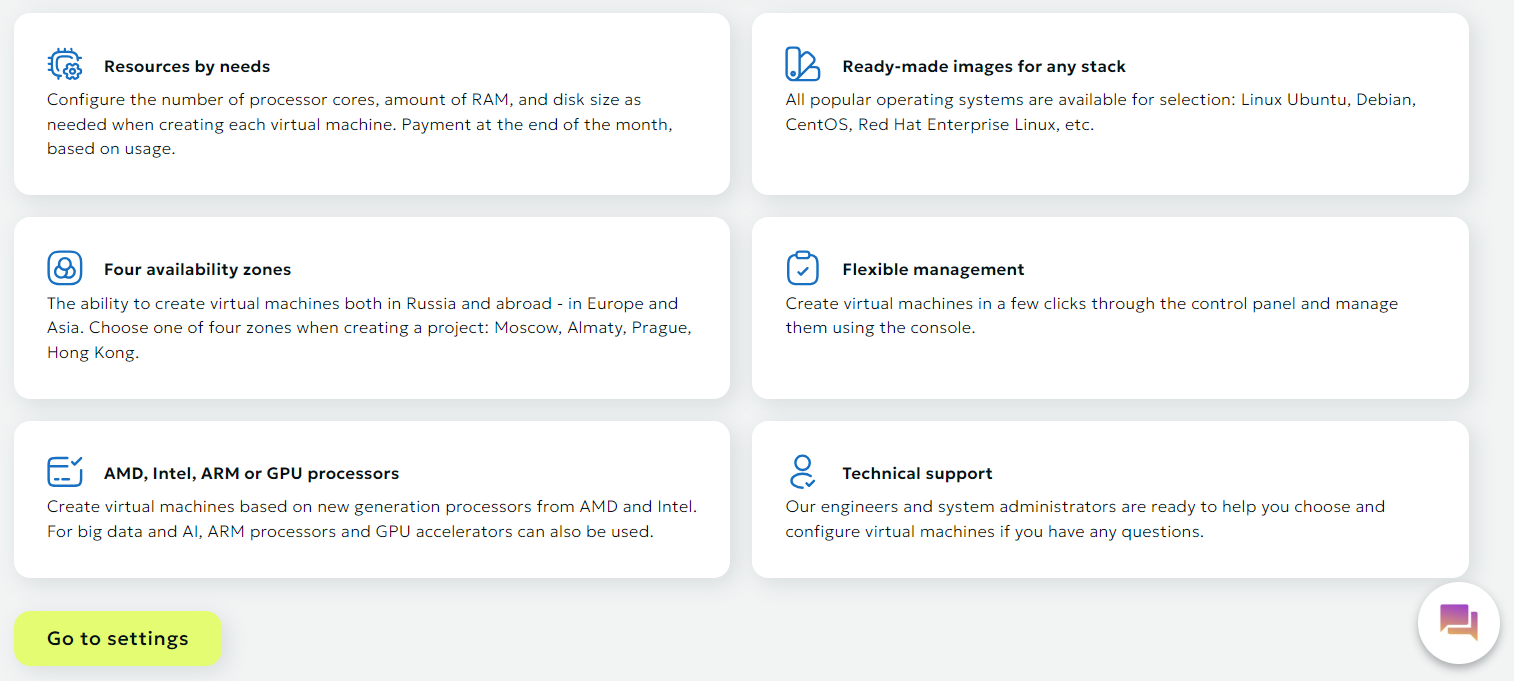Click the Resources by needs heading
This screenshot has height=681, width=1514.
(187, 67)
